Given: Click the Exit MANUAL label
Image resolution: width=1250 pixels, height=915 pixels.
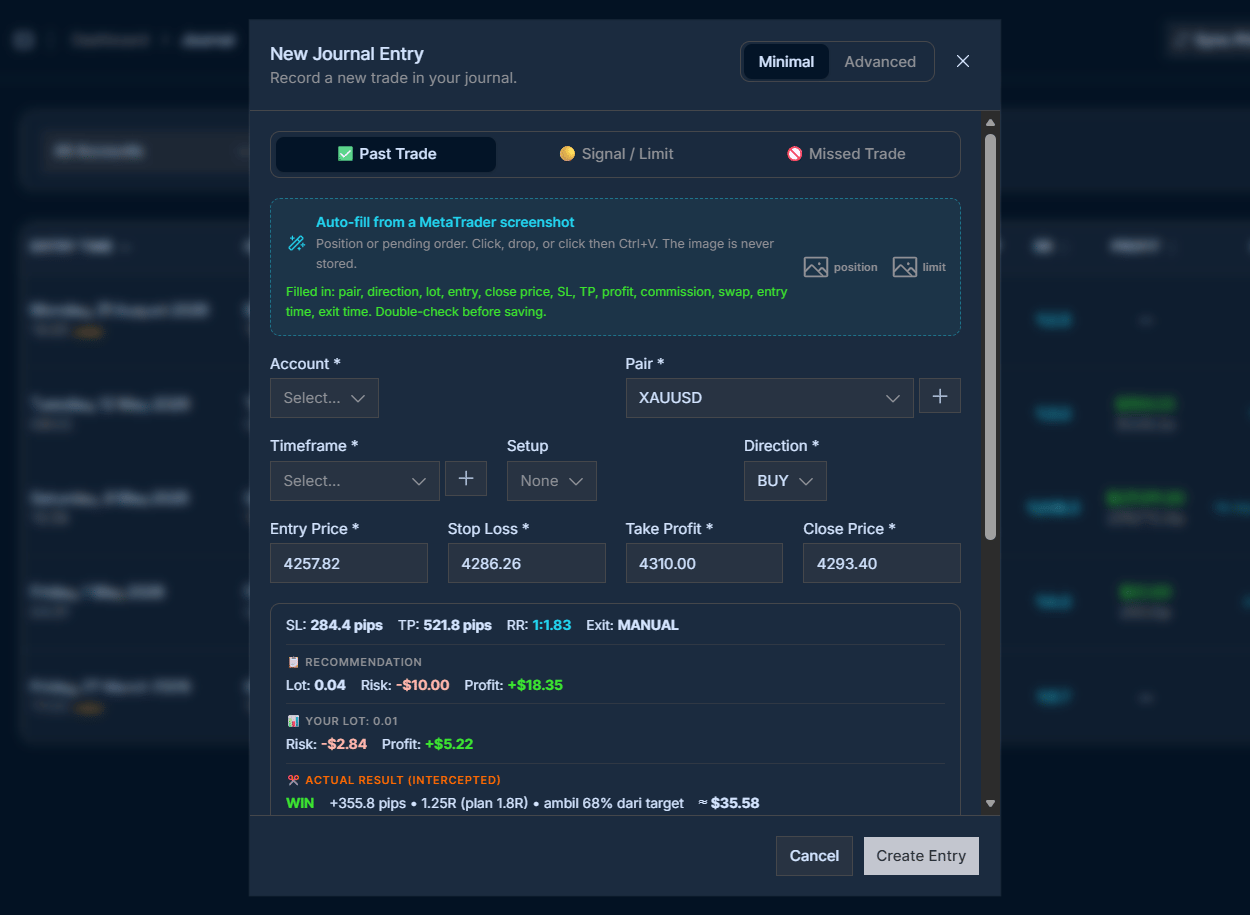Looking at the screenshot, I should [648, 625].
